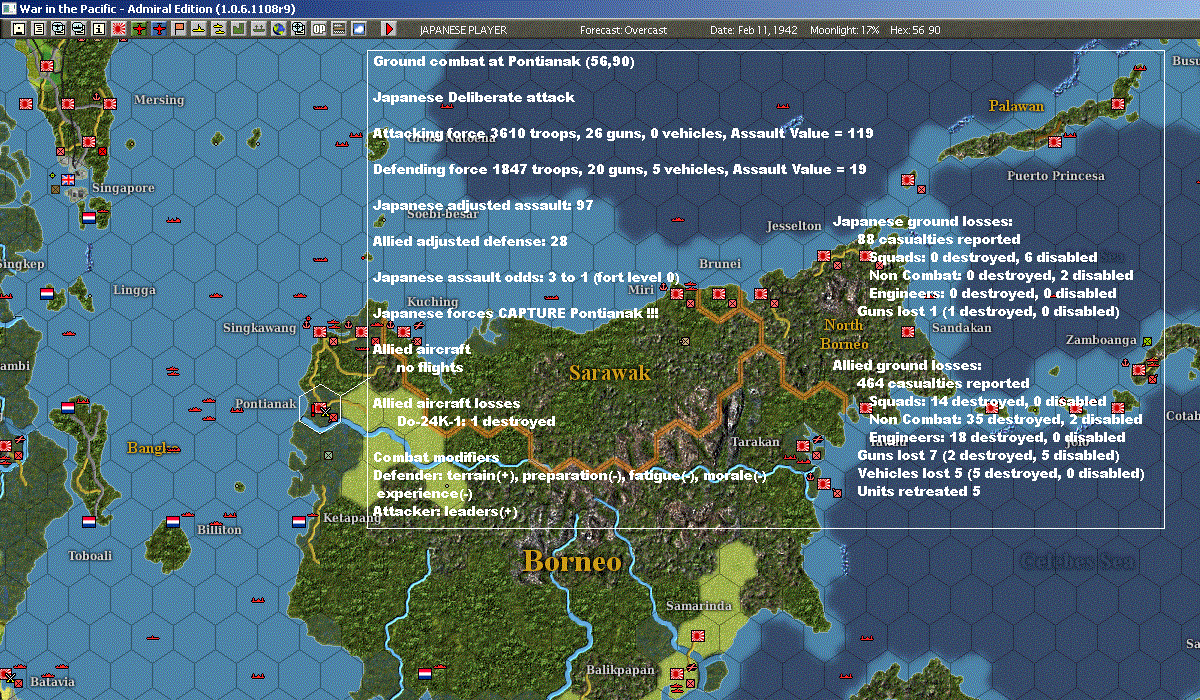Click 'Japanese assault odds: 3 to 1' line
Viewport: 1200px width, 700px height.
(x=526, y=278)
